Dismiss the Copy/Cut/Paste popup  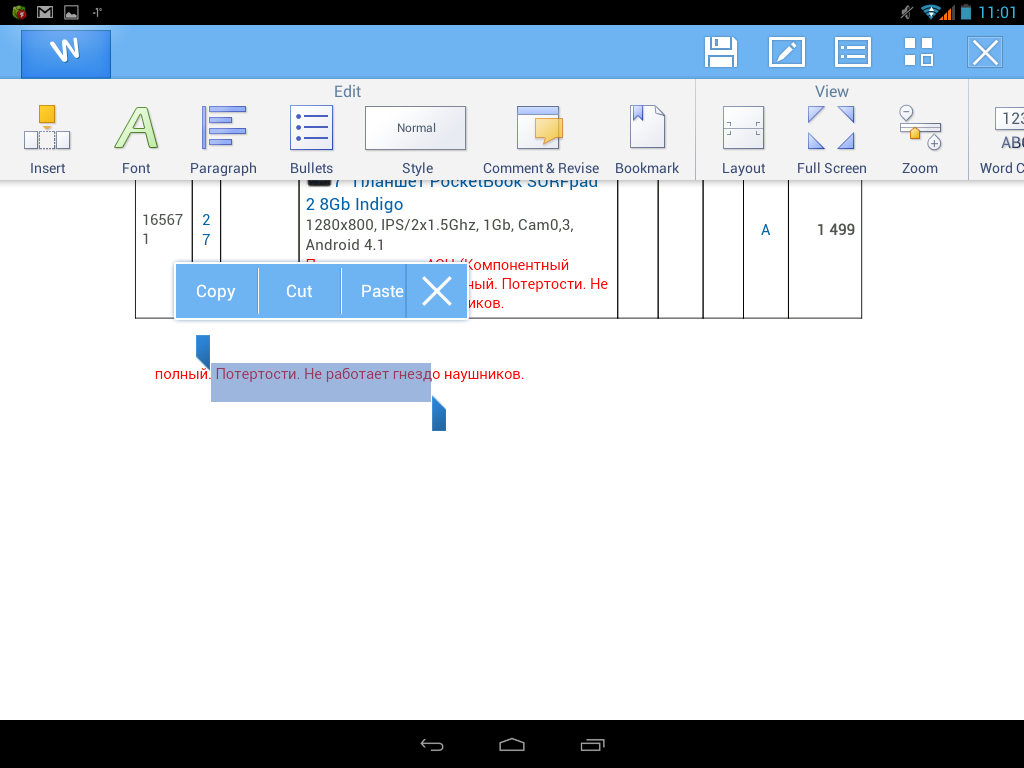437,291
